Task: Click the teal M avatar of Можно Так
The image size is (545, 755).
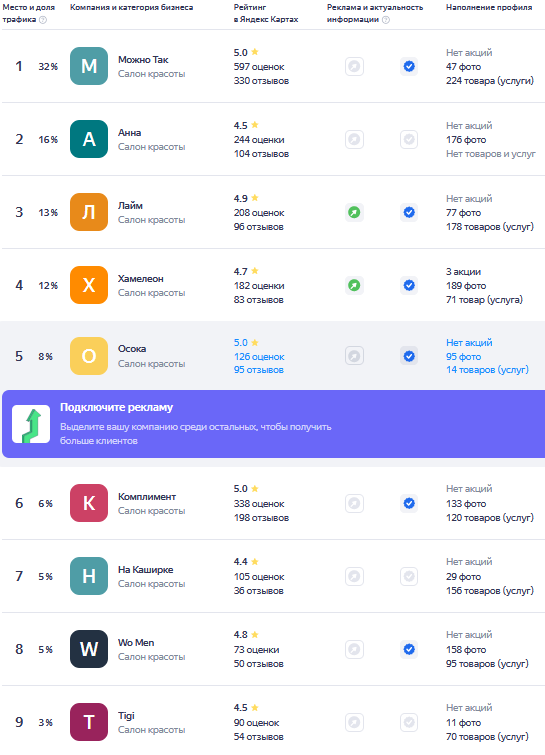Action: 89,66
